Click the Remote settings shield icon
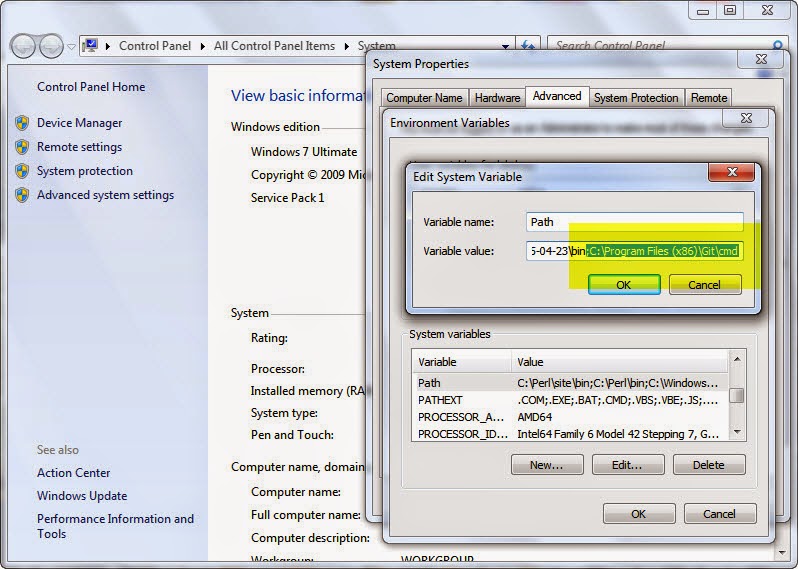This screenshot has width=798, height=569. coord(22,147)
